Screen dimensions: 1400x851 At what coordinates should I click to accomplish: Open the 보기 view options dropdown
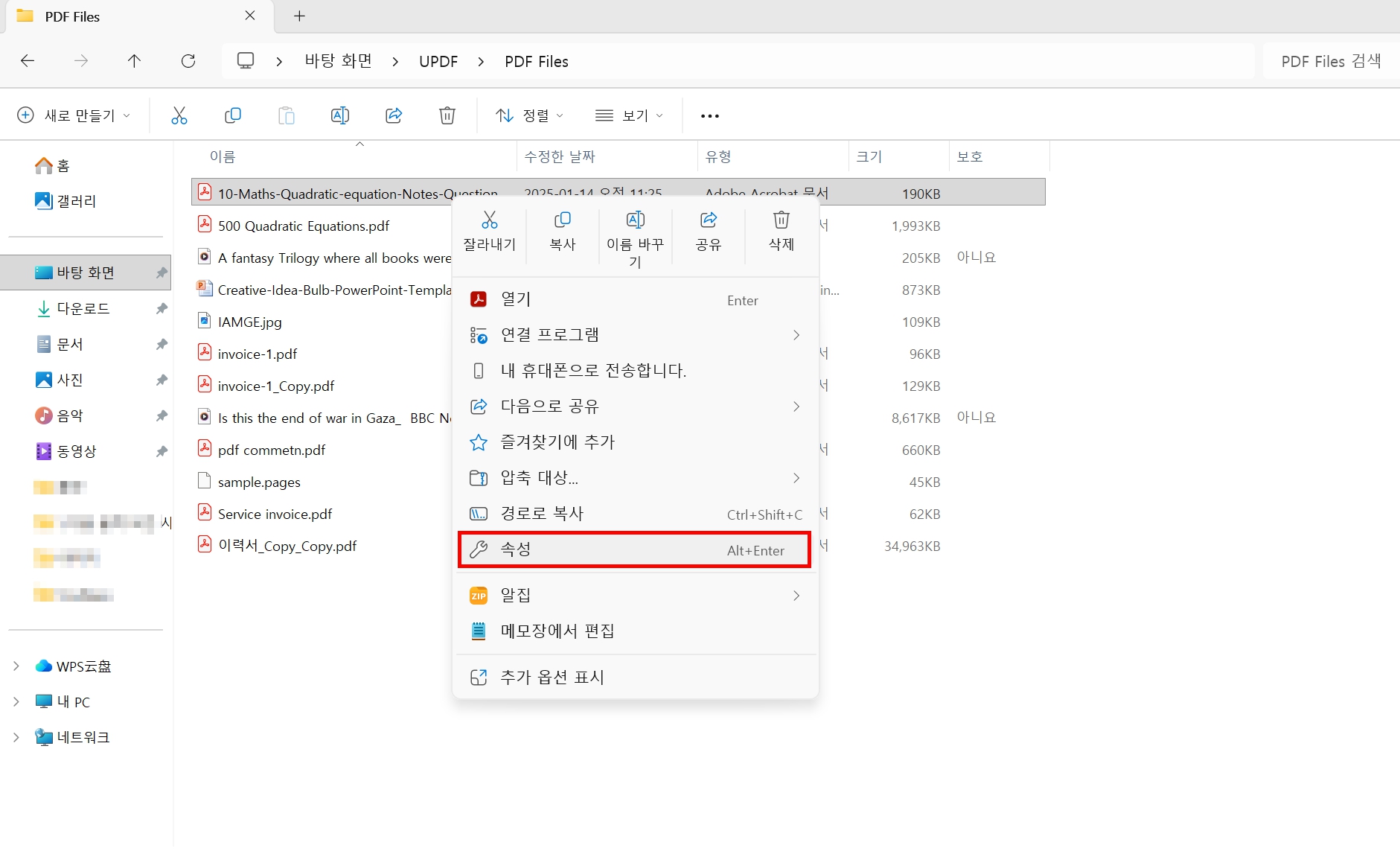click(x=629, y=115)
